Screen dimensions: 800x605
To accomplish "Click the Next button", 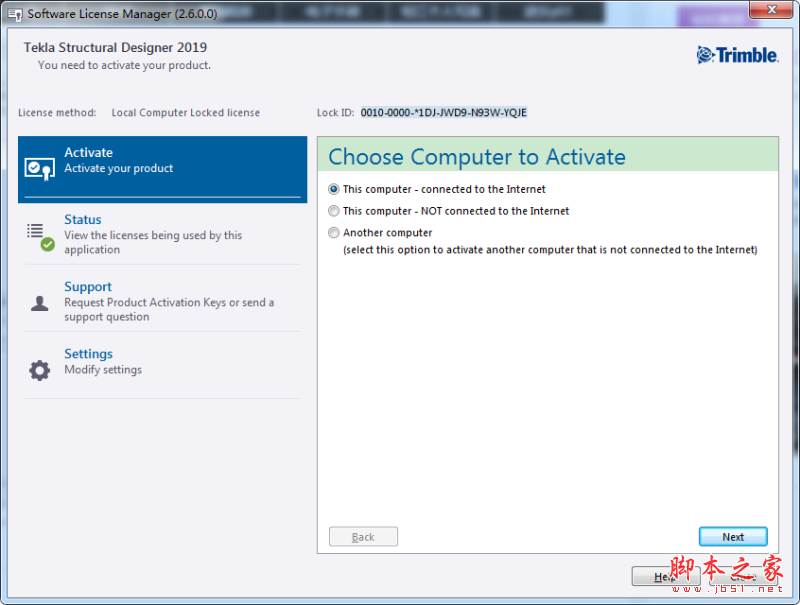I will click(x=733, y=537).
